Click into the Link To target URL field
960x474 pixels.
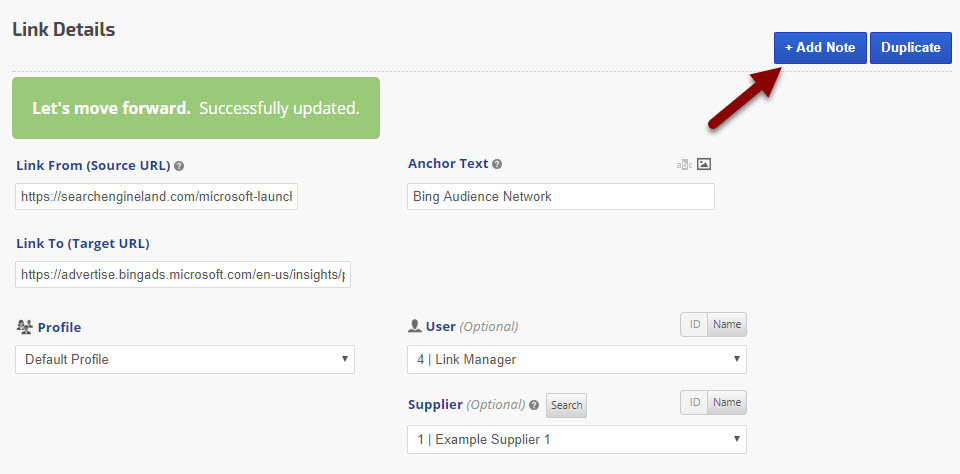click(x=183, y=274)
